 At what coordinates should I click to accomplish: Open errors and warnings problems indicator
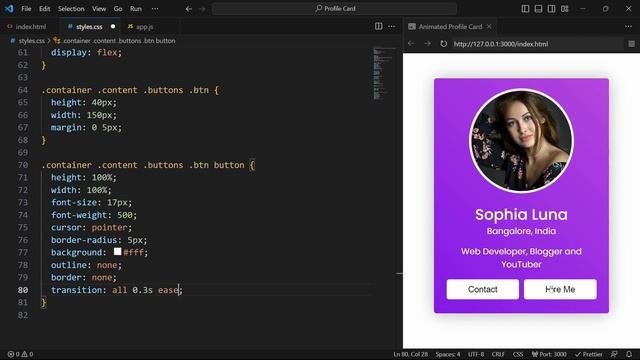click(x=20, y=354)
